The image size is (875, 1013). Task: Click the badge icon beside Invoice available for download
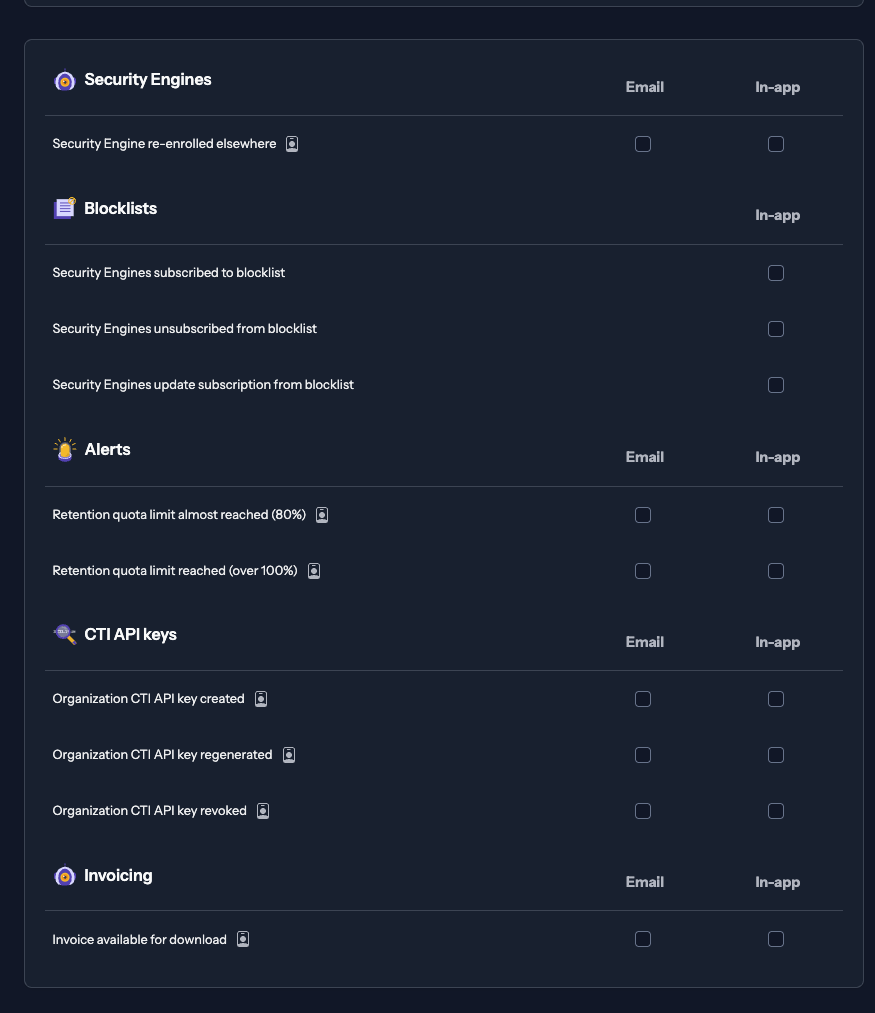242,939
